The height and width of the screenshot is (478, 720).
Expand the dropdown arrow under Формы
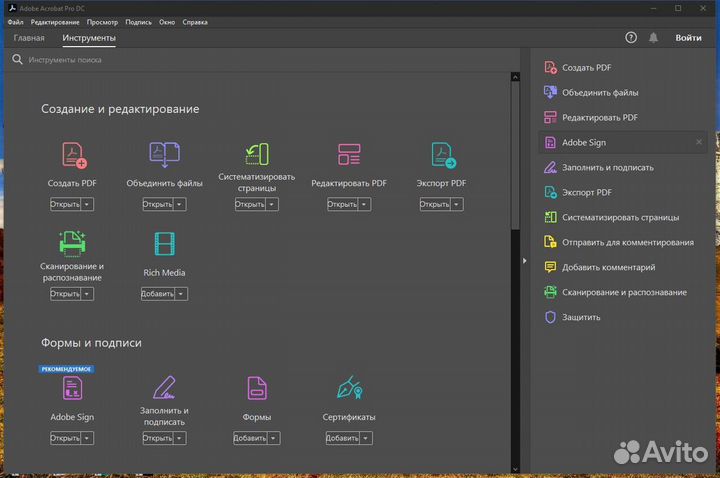[273, 438]
